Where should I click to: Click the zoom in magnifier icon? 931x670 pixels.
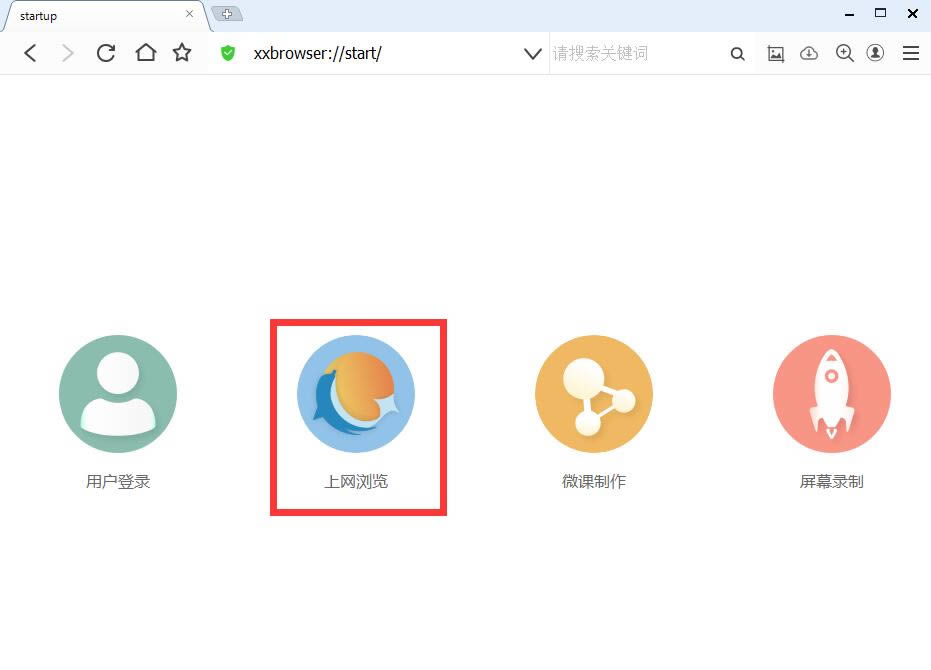(x=844, y=54)
